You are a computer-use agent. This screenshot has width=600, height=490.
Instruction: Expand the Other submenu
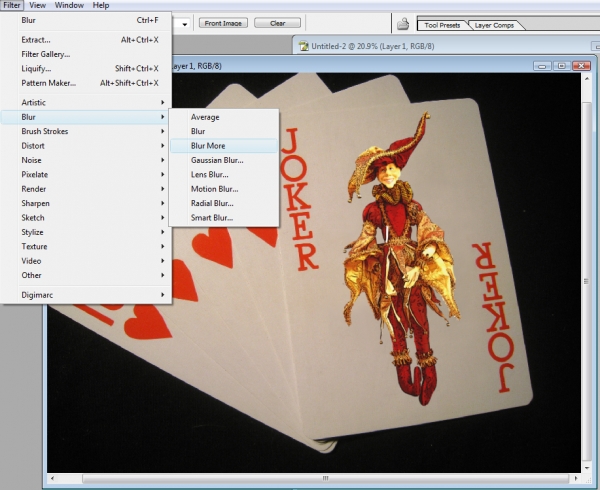86,275
